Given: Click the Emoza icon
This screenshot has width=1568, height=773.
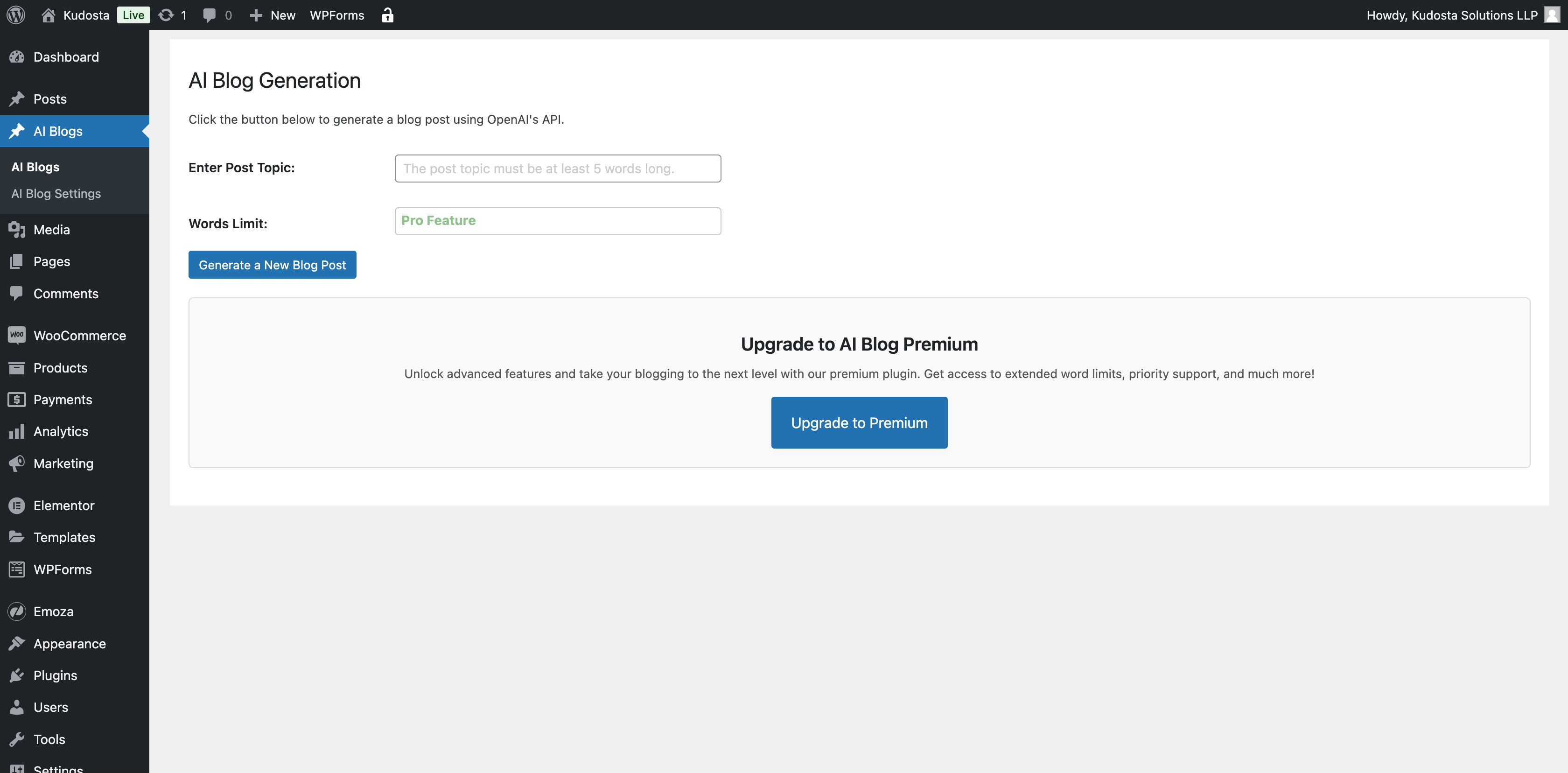Looking at the screenshot, I should [17, 611].
